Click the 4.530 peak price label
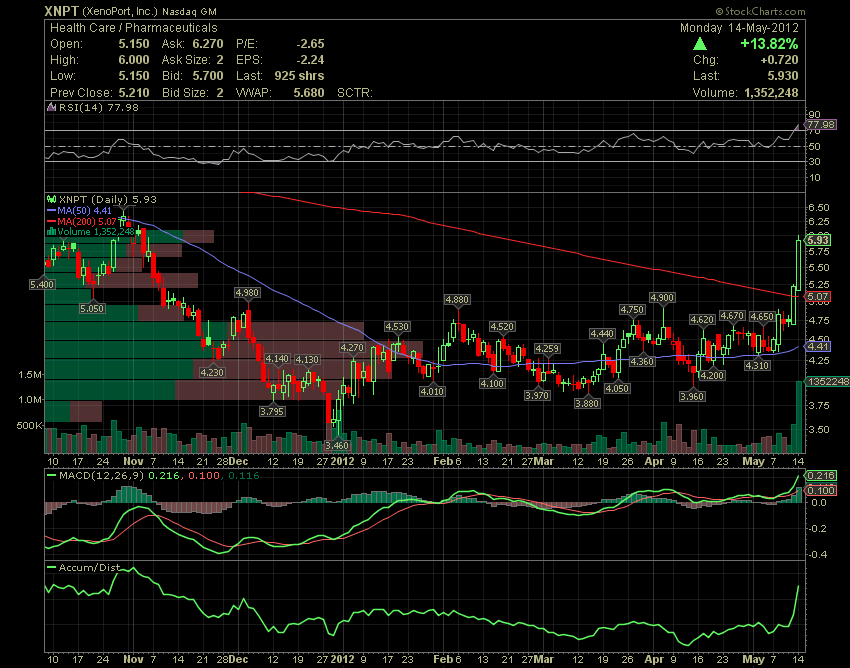 coord(397,326)
